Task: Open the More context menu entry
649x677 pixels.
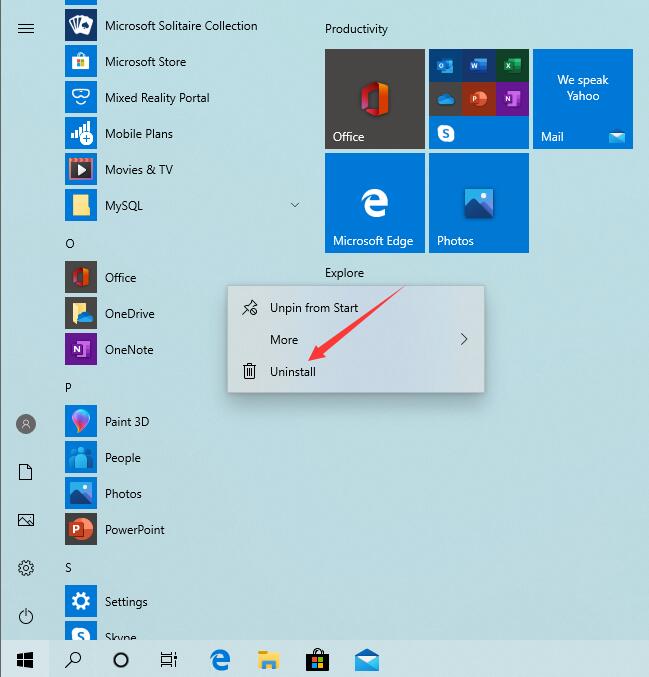Action: (x=356, y=340)
